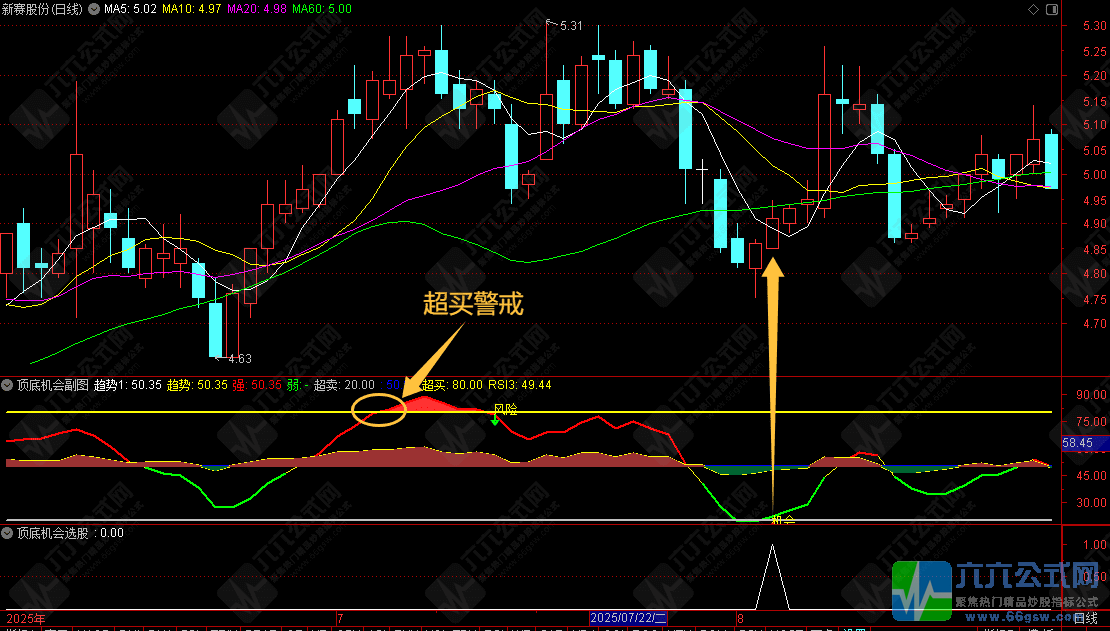Image resolution: width=1110 pixels, height=631 pixels.
Task: Click the 5.00 price axis label
Action: (x=1094, y=175)
